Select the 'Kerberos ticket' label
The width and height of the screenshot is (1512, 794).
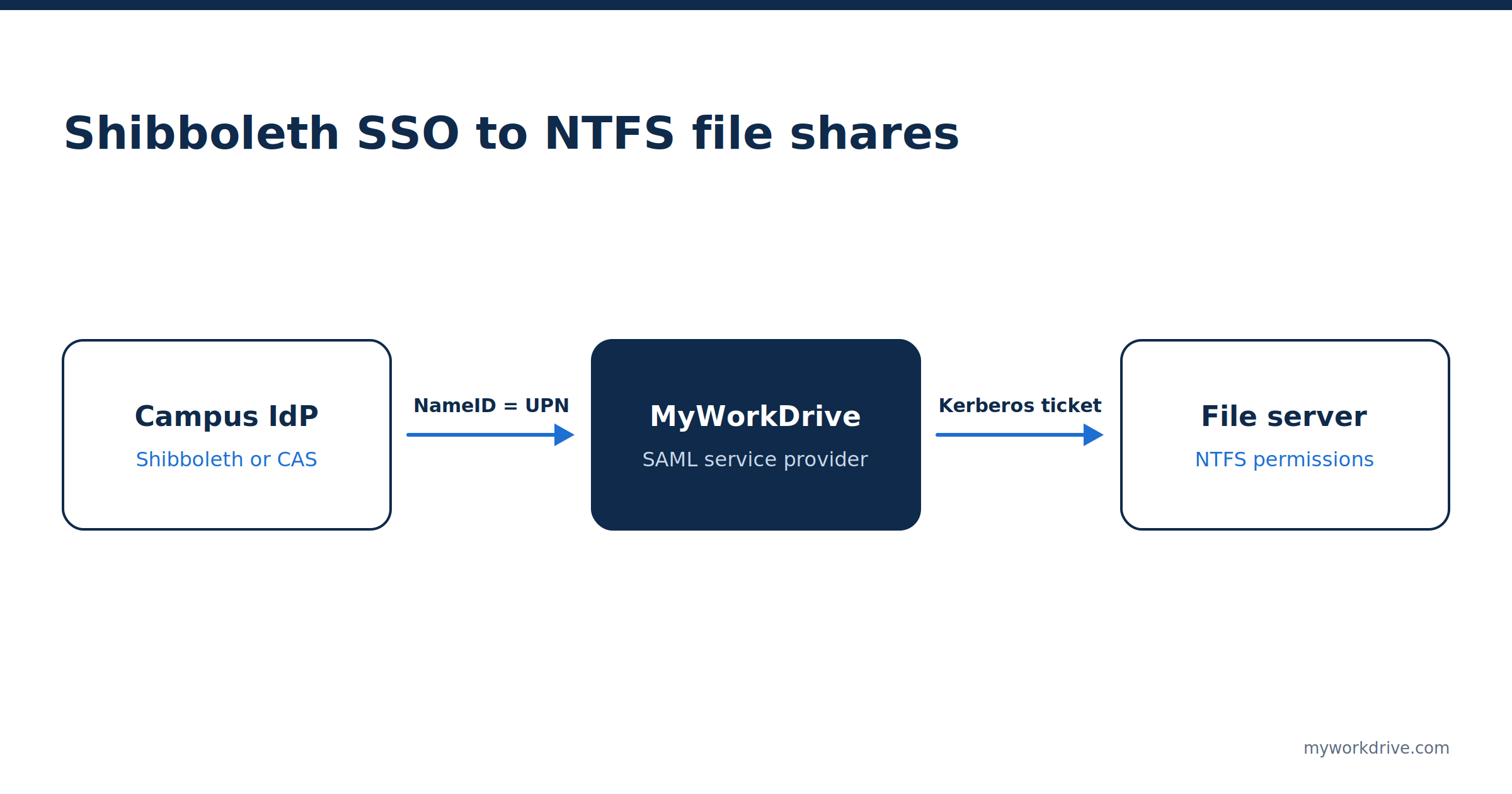[1020, 405]
